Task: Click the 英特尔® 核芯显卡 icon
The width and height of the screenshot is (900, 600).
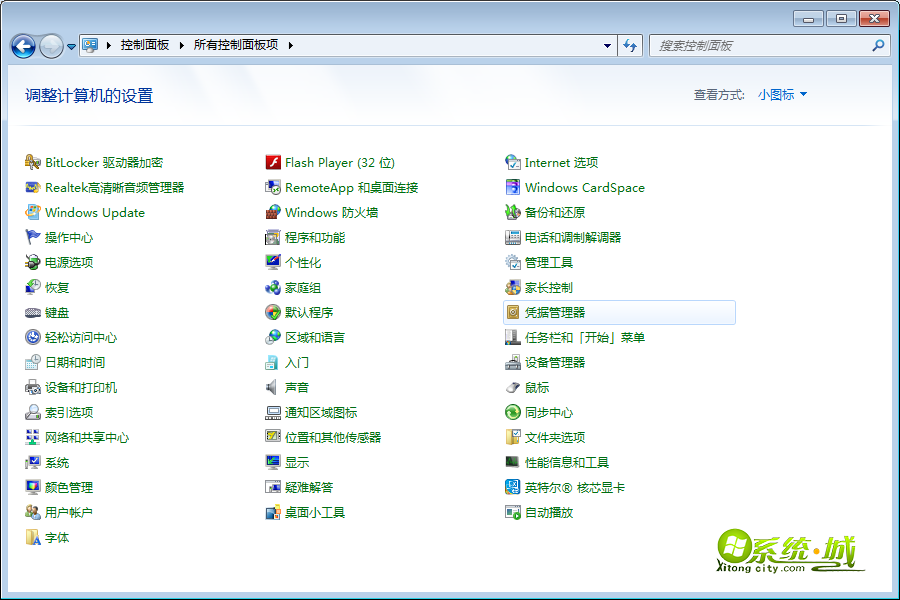Action: click(x=513, y=487)
